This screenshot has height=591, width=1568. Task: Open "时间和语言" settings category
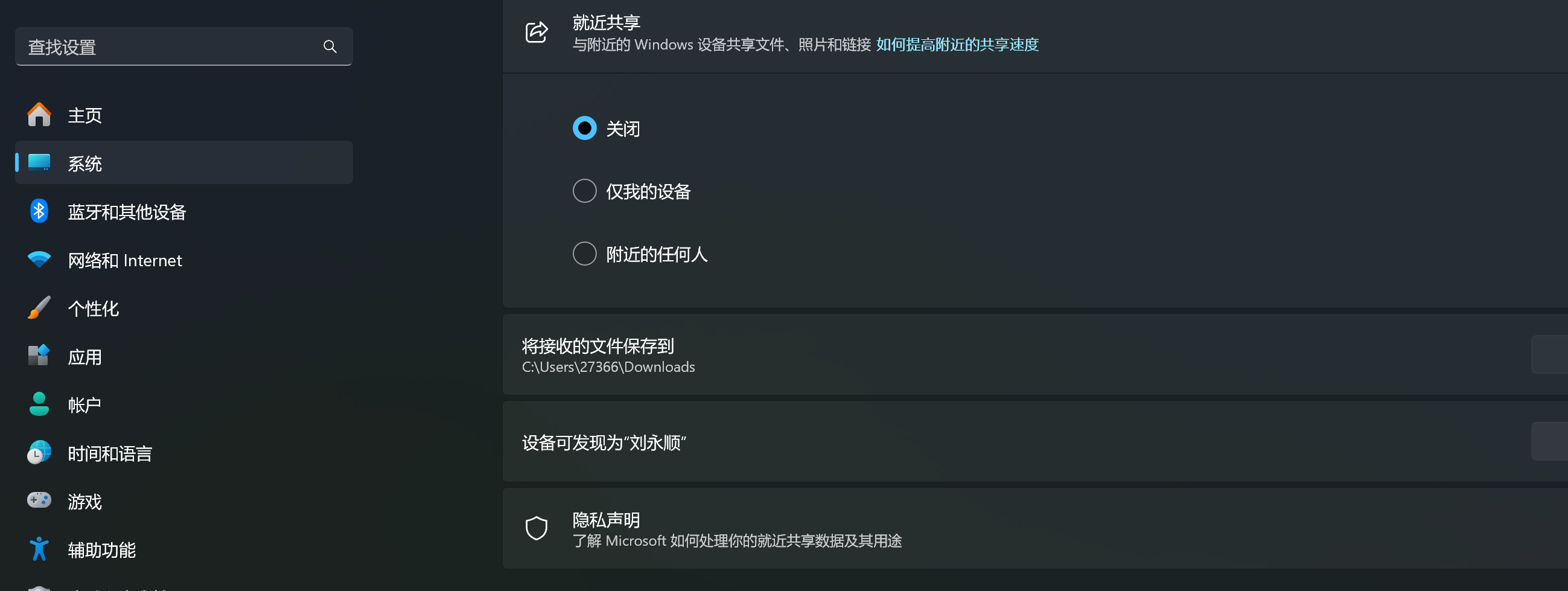click(110, 453)
